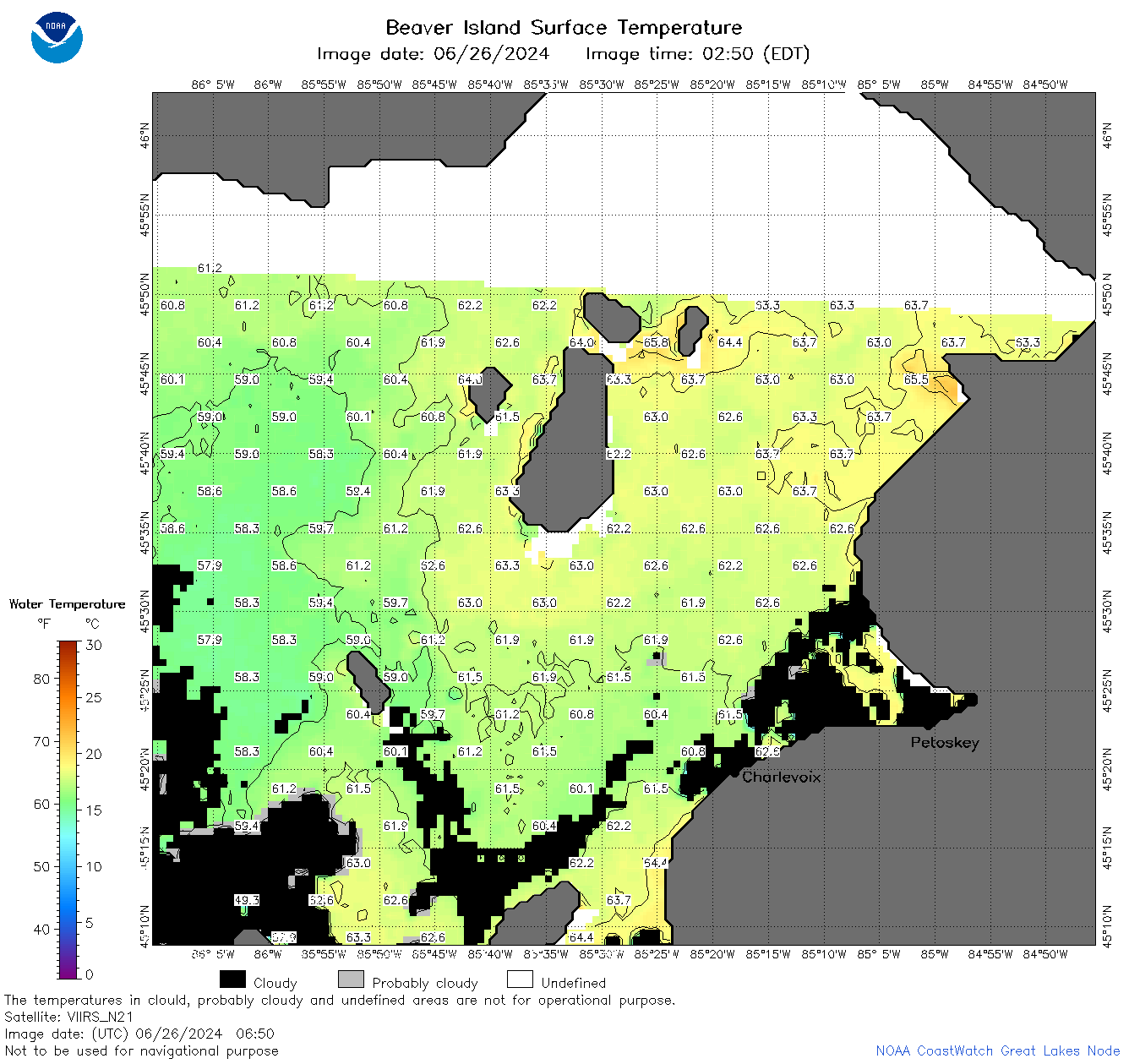Click the Image date (UTC) 06/26/2024 06:50 line
Image resolution: width=1129 pixels, height=1064 pixels.
(x=139, y=1034)
